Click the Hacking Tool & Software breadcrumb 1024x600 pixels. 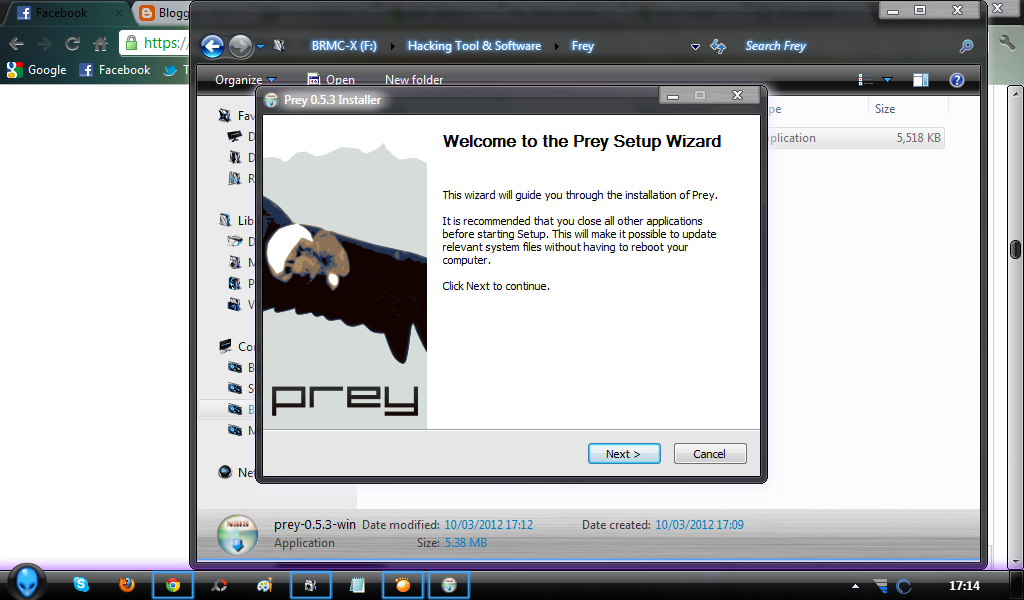474,46
